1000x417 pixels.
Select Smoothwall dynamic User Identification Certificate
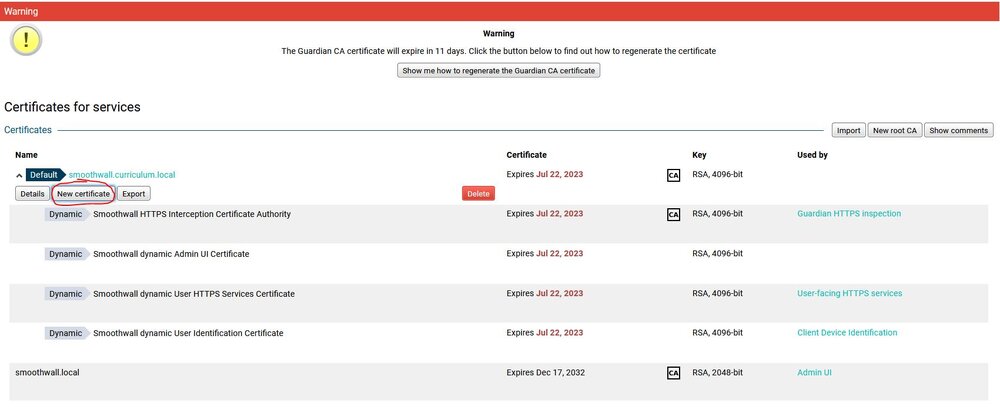(x=188, y=333)
